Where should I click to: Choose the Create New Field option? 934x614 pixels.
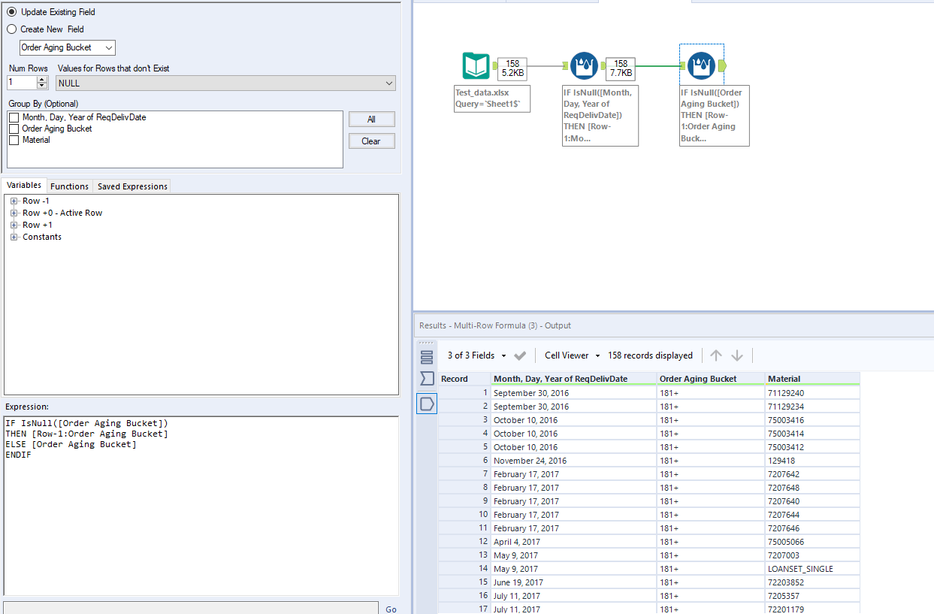click(x=12, y=29)
